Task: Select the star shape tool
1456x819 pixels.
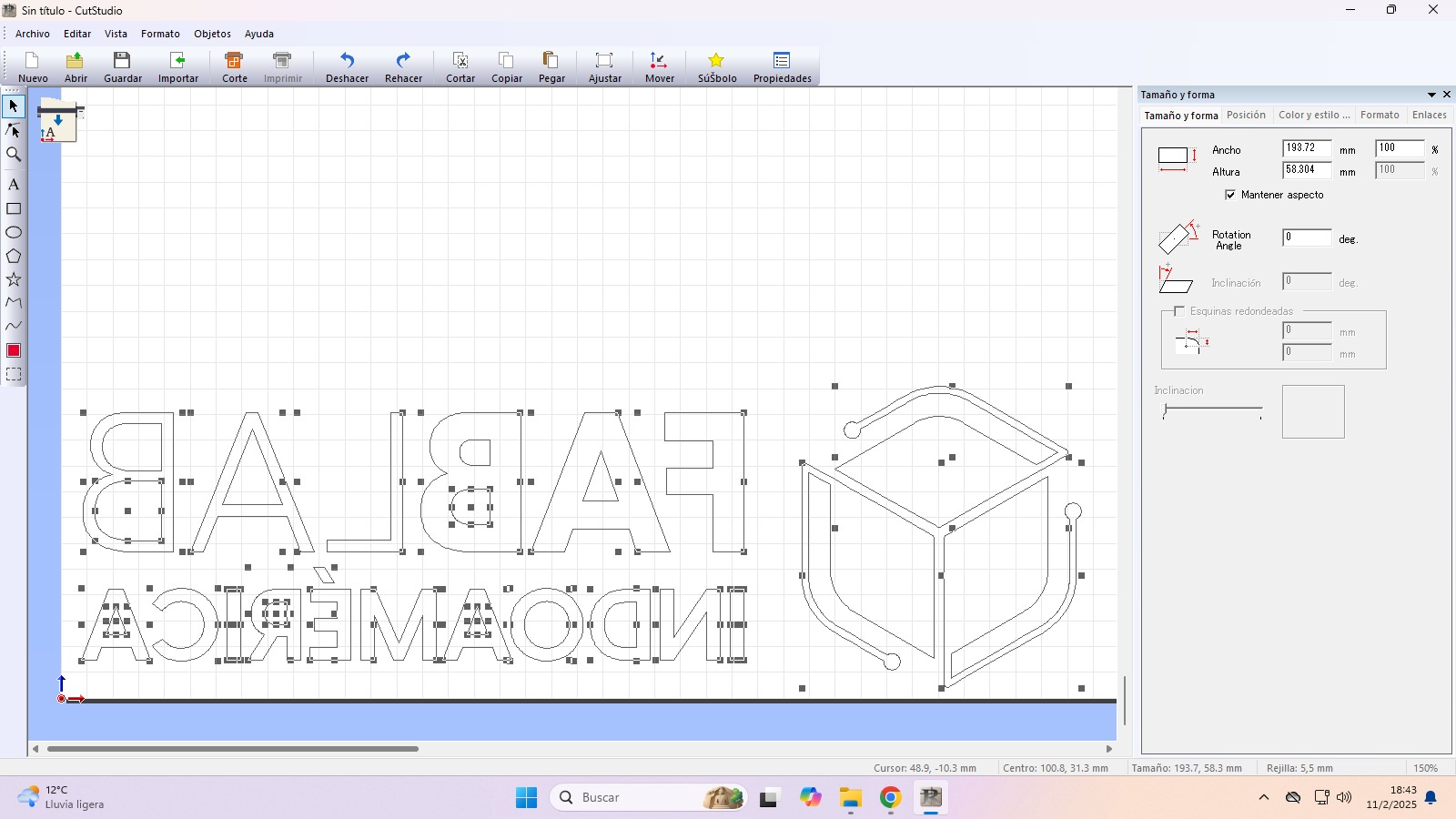Action: point(14,279)
